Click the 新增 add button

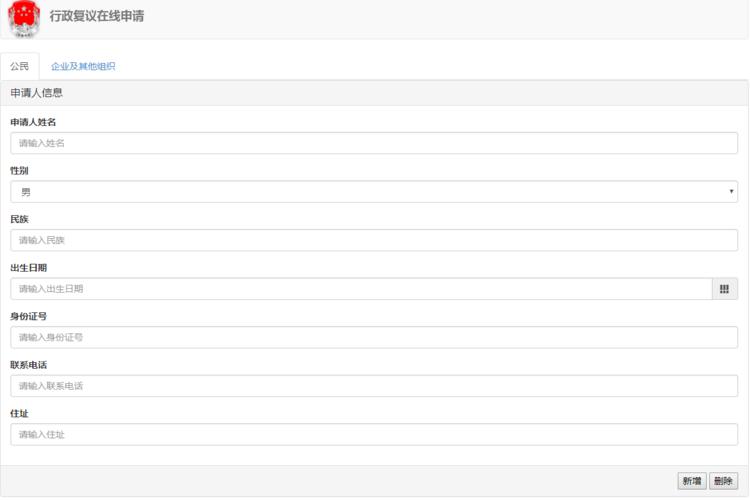click(x=692, y=481)
